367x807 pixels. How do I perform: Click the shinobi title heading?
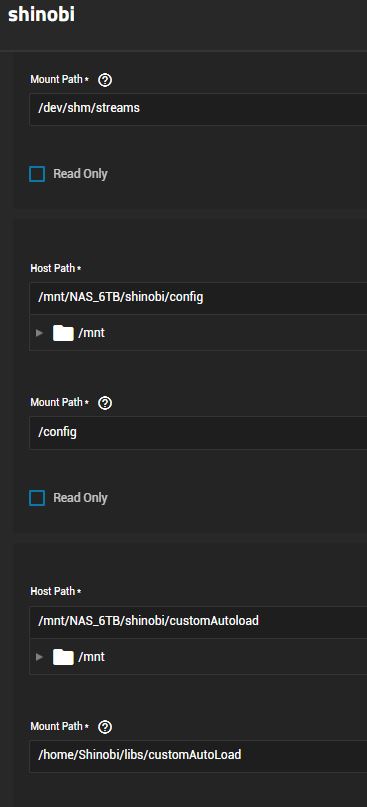[x=41, y=14]
